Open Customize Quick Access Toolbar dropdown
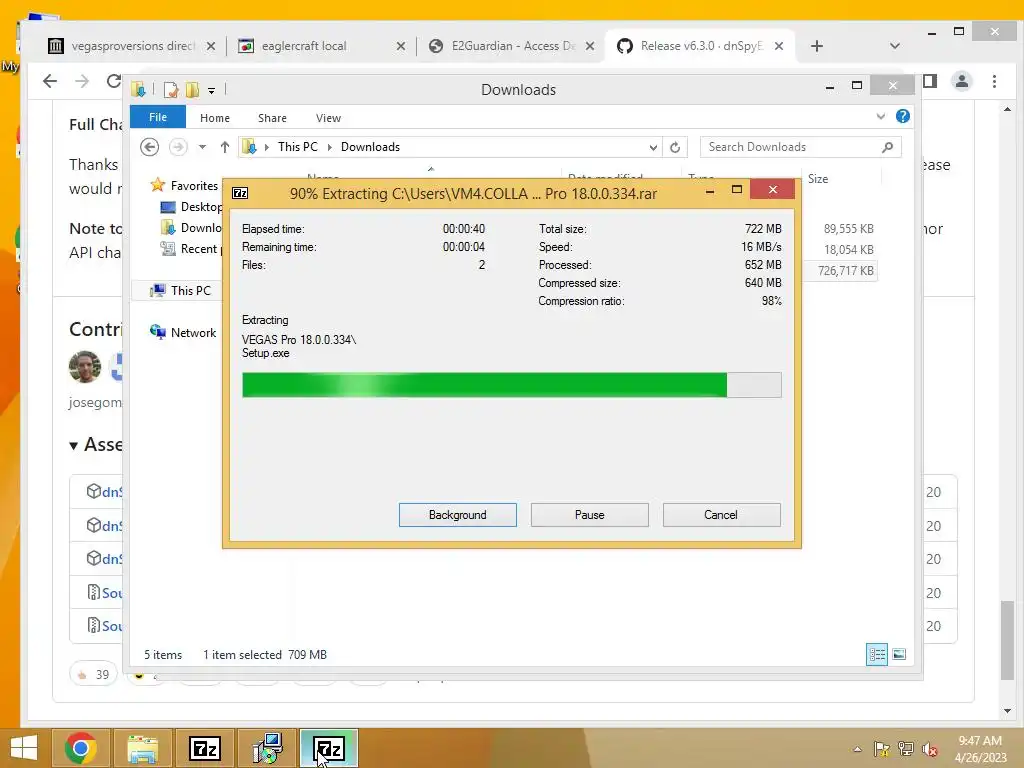Viewport: 1024px width, 768px height. tap(212, 91)
